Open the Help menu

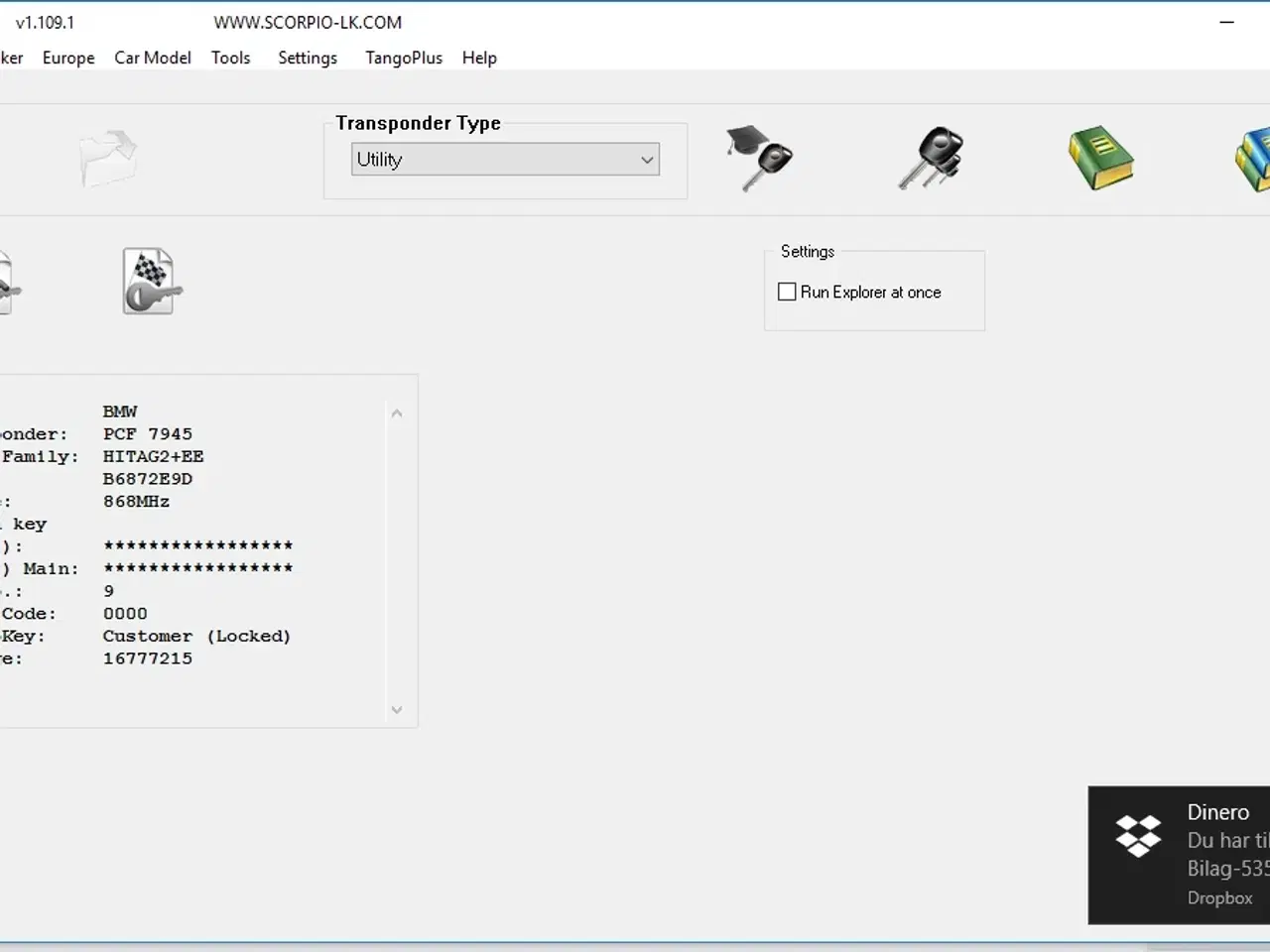pyautogui.click(x=479, y=58)
